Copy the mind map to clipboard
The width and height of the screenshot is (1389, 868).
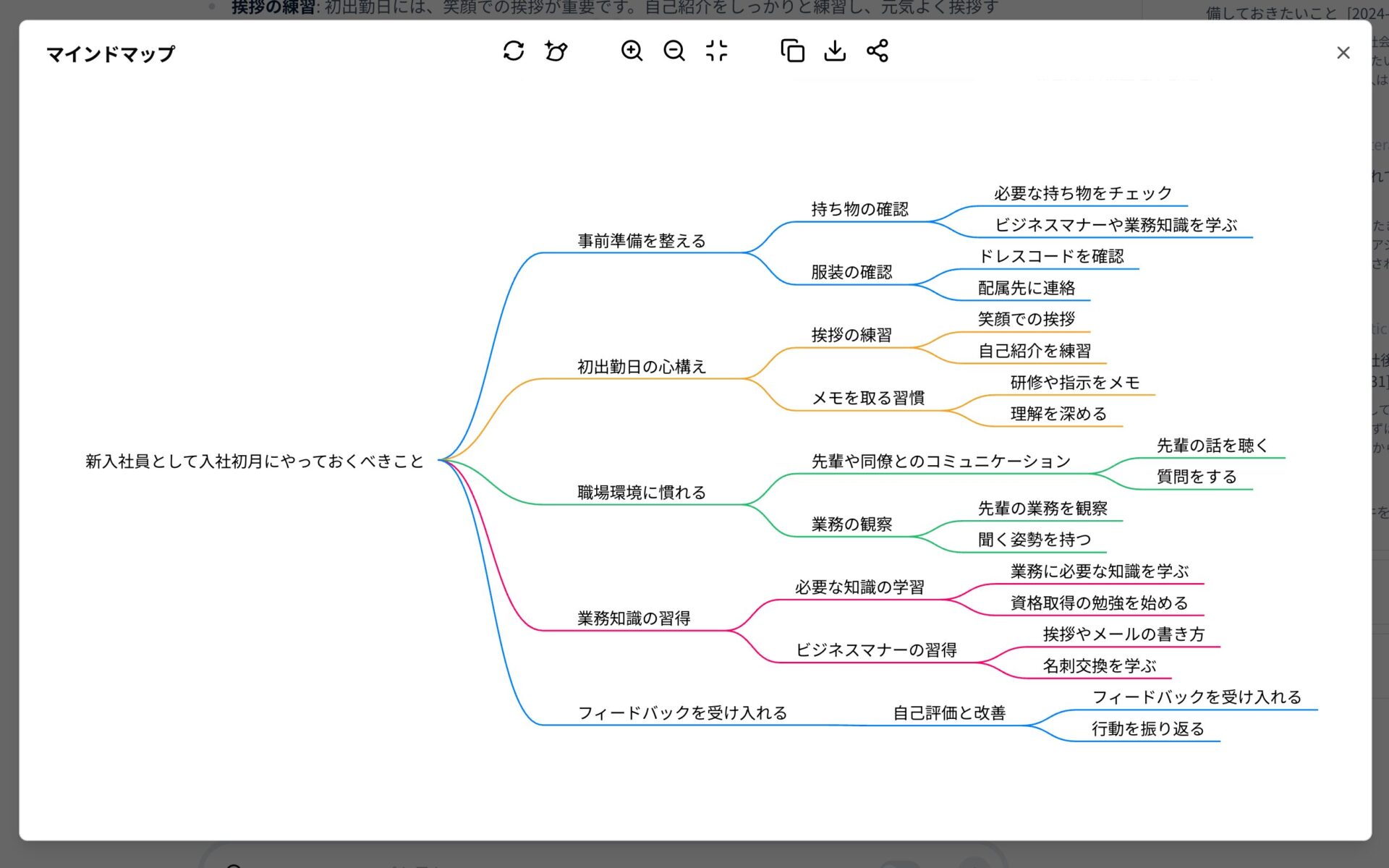pyautogui.click(x=793, y=51)
